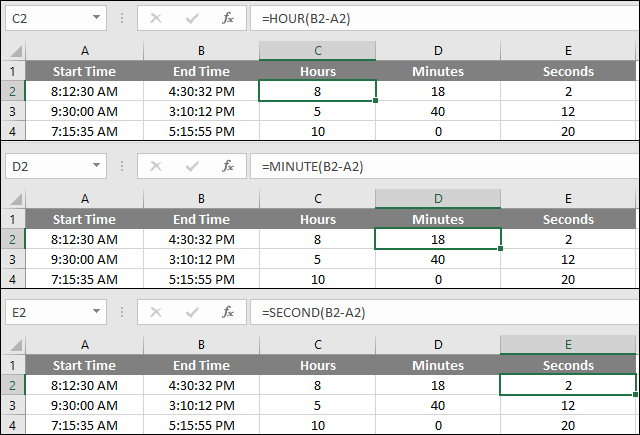The height and width of the screenshot is (435, 640).
Task: Click the fill handle of selected cell C2
Action: point(376,100)
